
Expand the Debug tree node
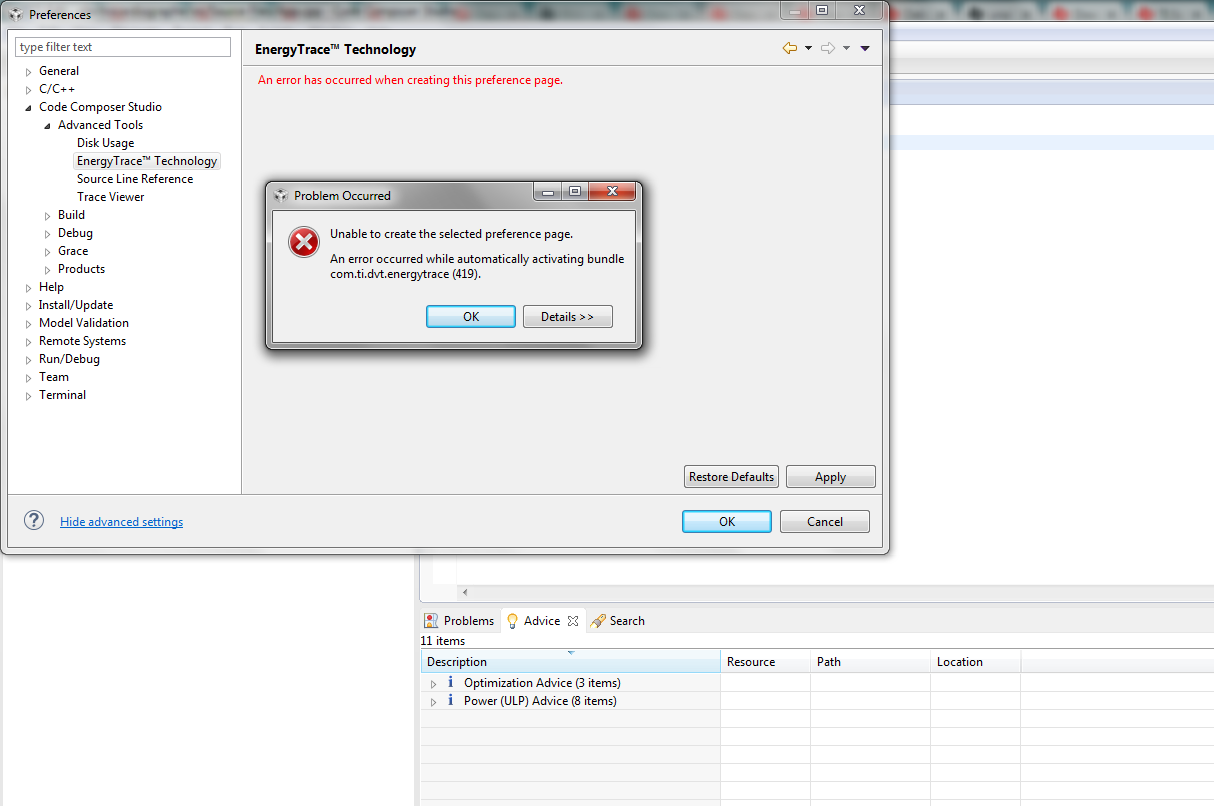(48, 234)
